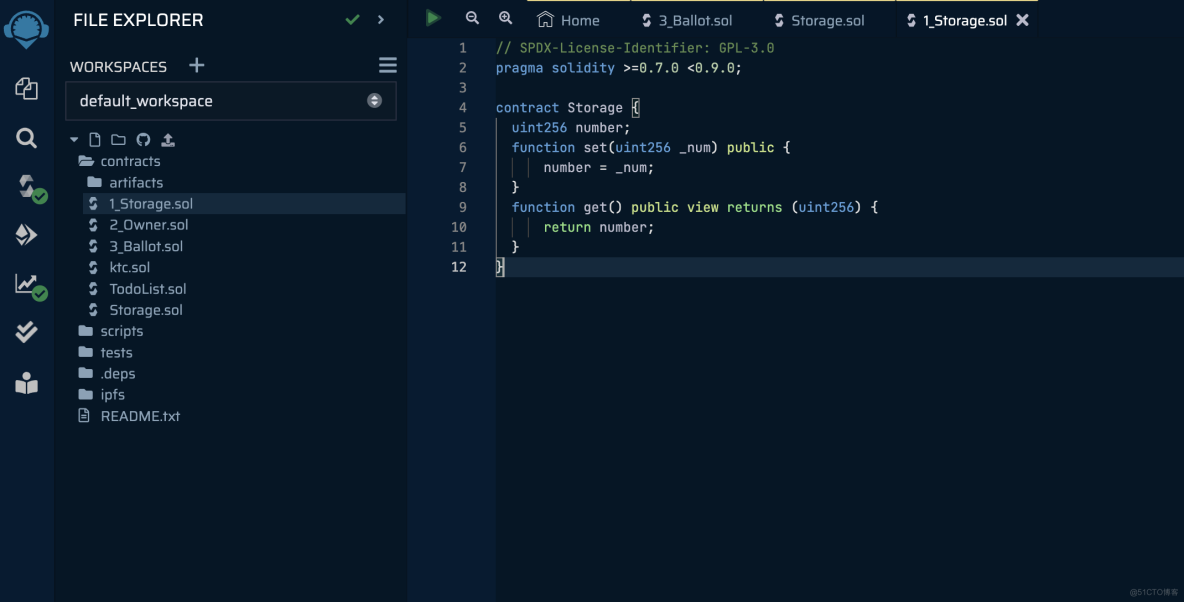Viewport: 1184px width, 602px height.
Task: Click the 'function set' line
Action: pos(651,147)
